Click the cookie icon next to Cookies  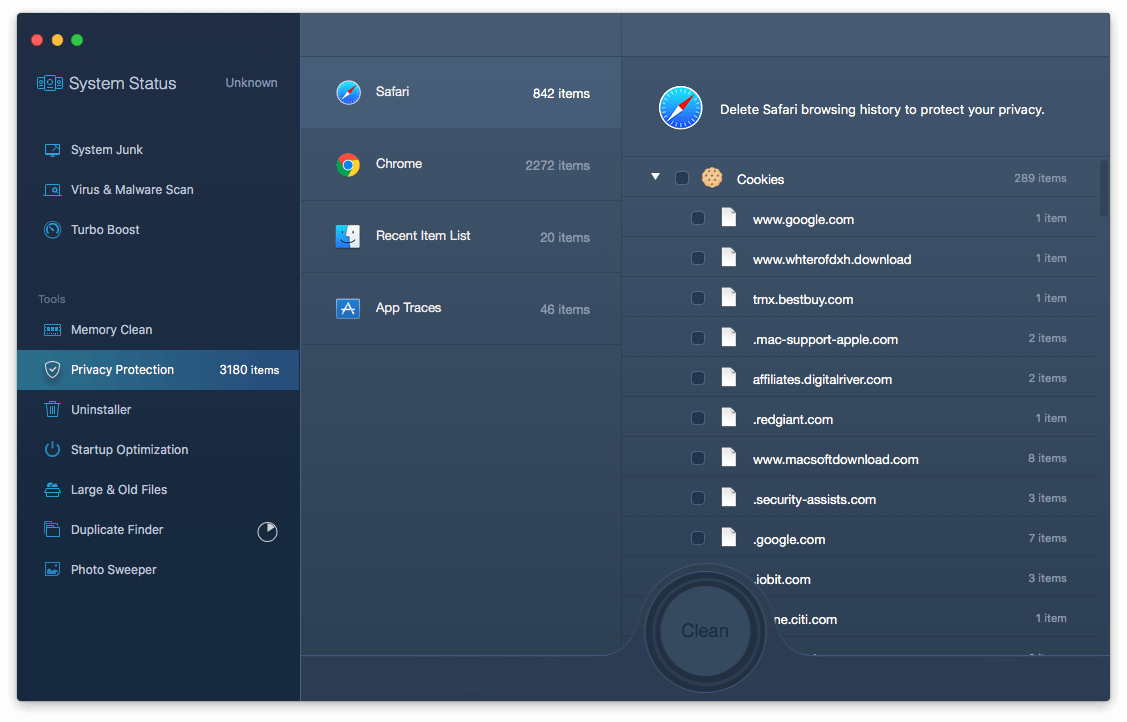(712, 177)
